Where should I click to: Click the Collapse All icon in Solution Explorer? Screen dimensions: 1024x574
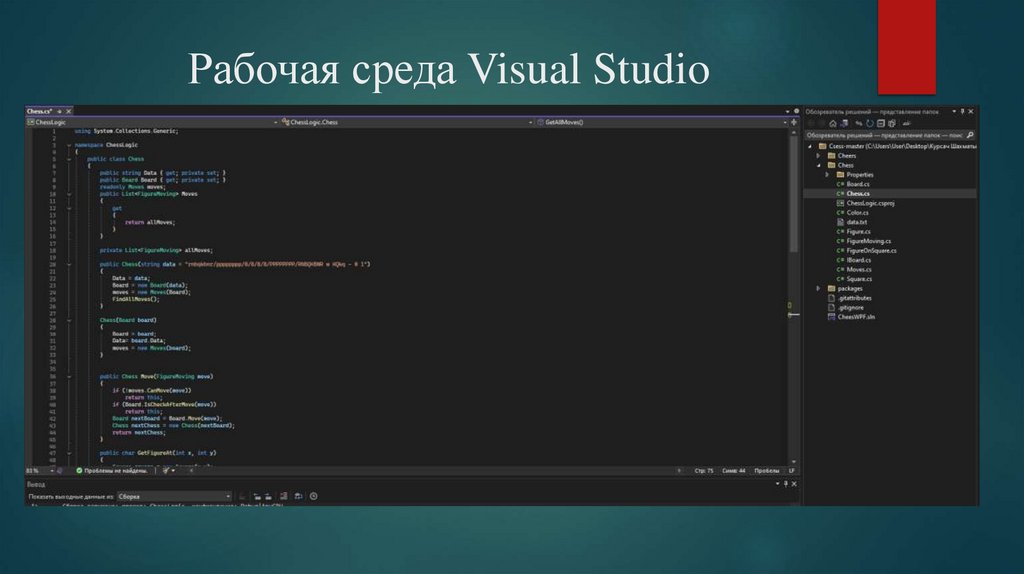pyautogui.click(x=881, y=123)
